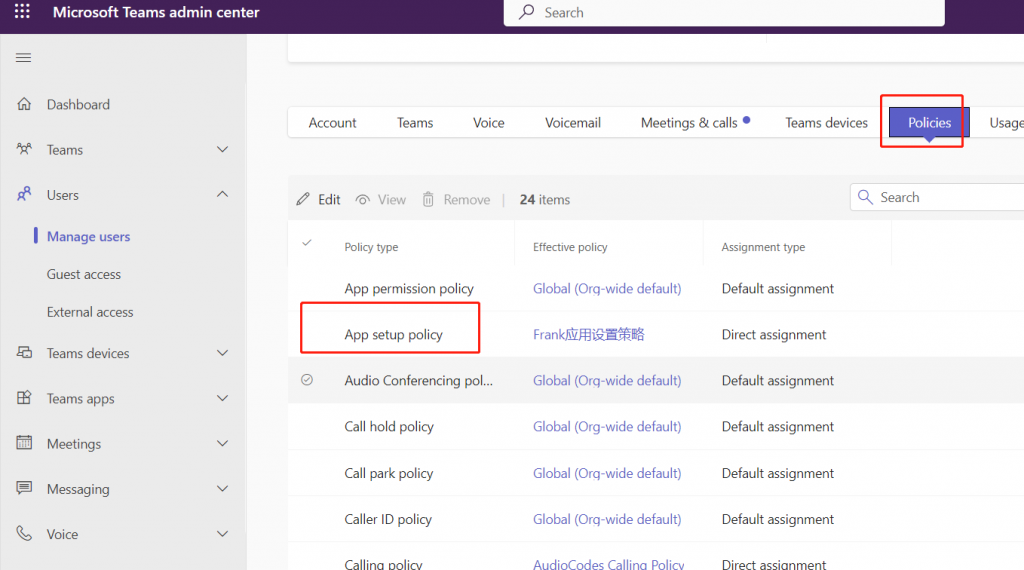Expand the Teams devices section chevron

tap(223, 353)
